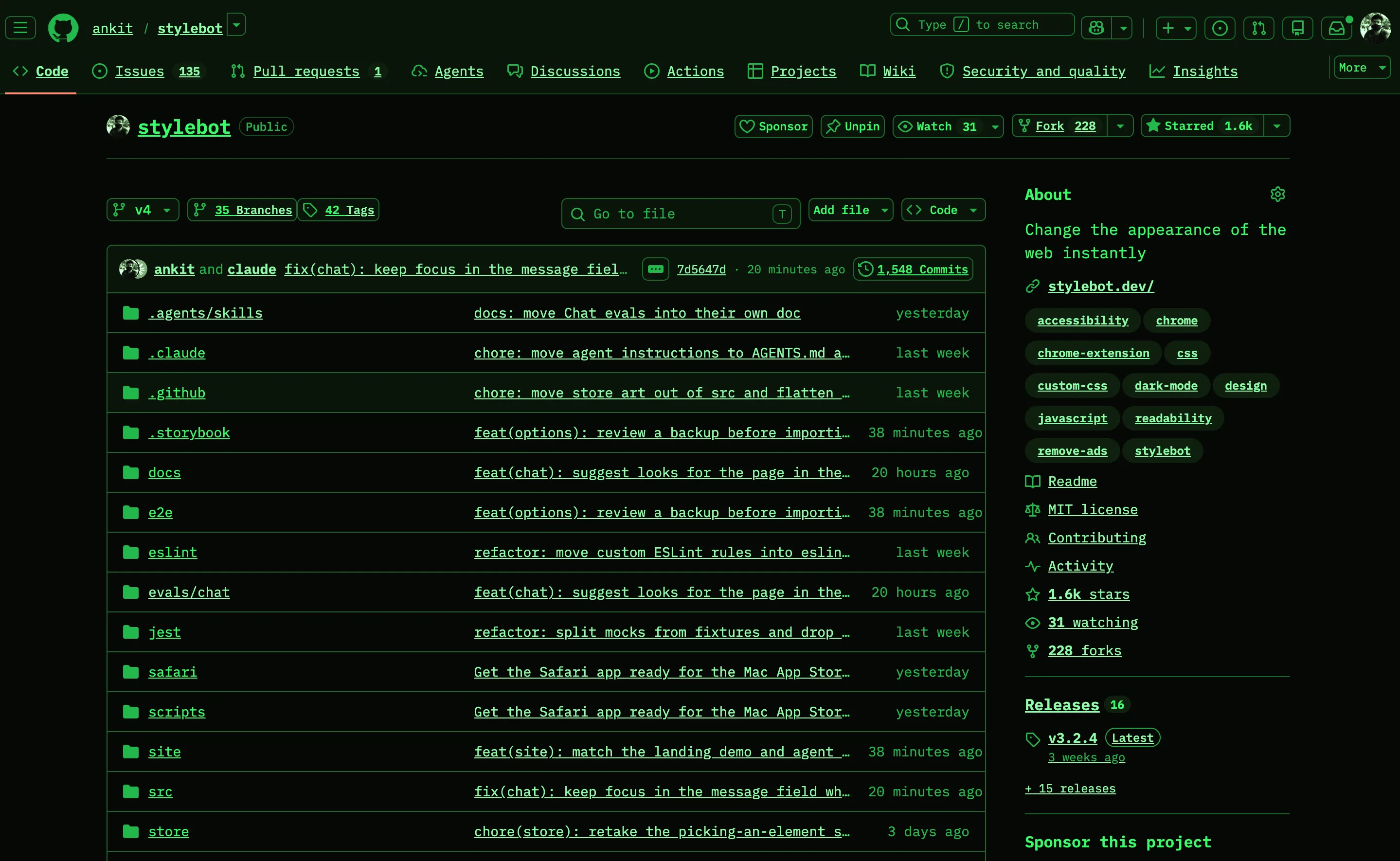Open the MIT license link
1400x861 pixels.
[x=1093, y=510]
